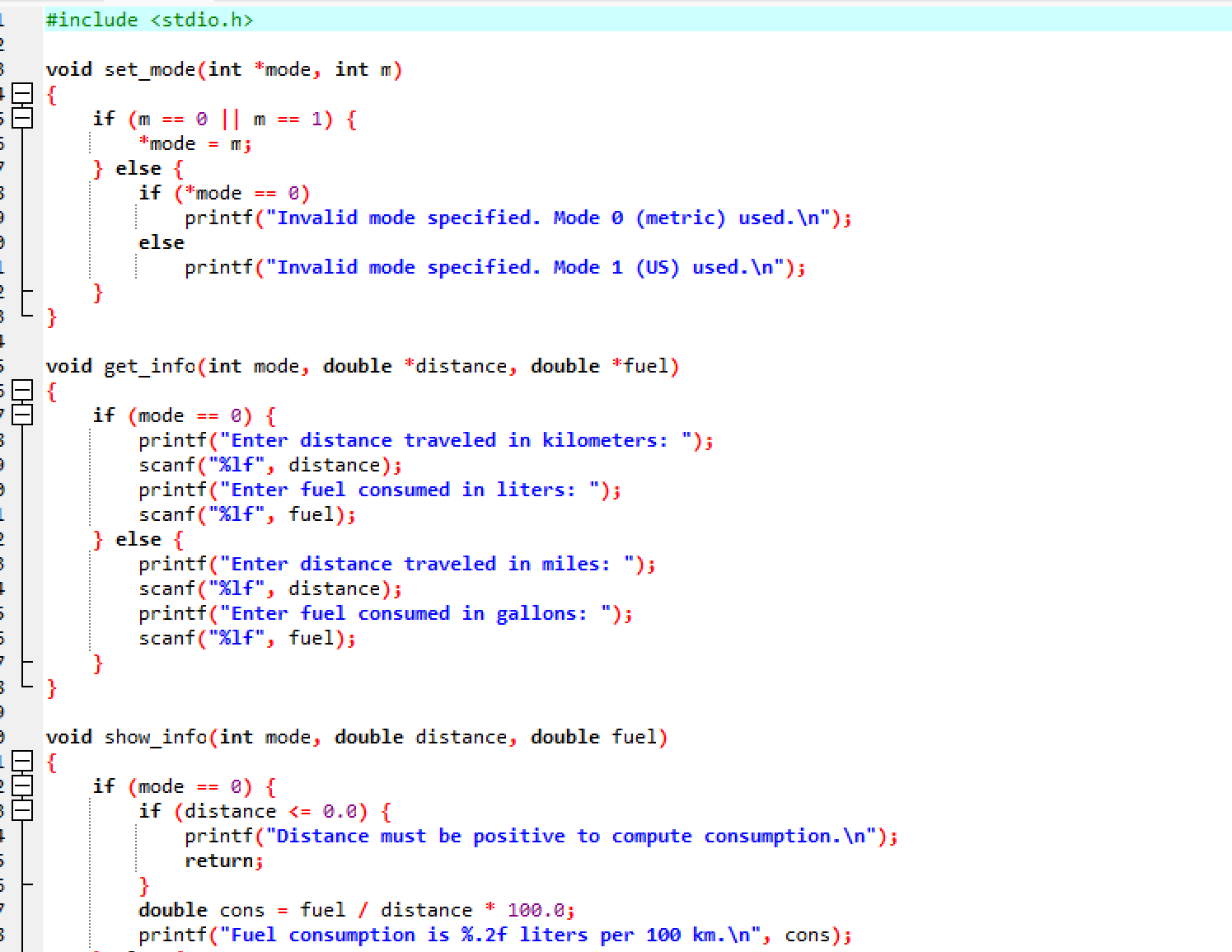Screen dimensions: 1232x952
Task: Click the show_info function signature line
Action: tap(357, 737)
